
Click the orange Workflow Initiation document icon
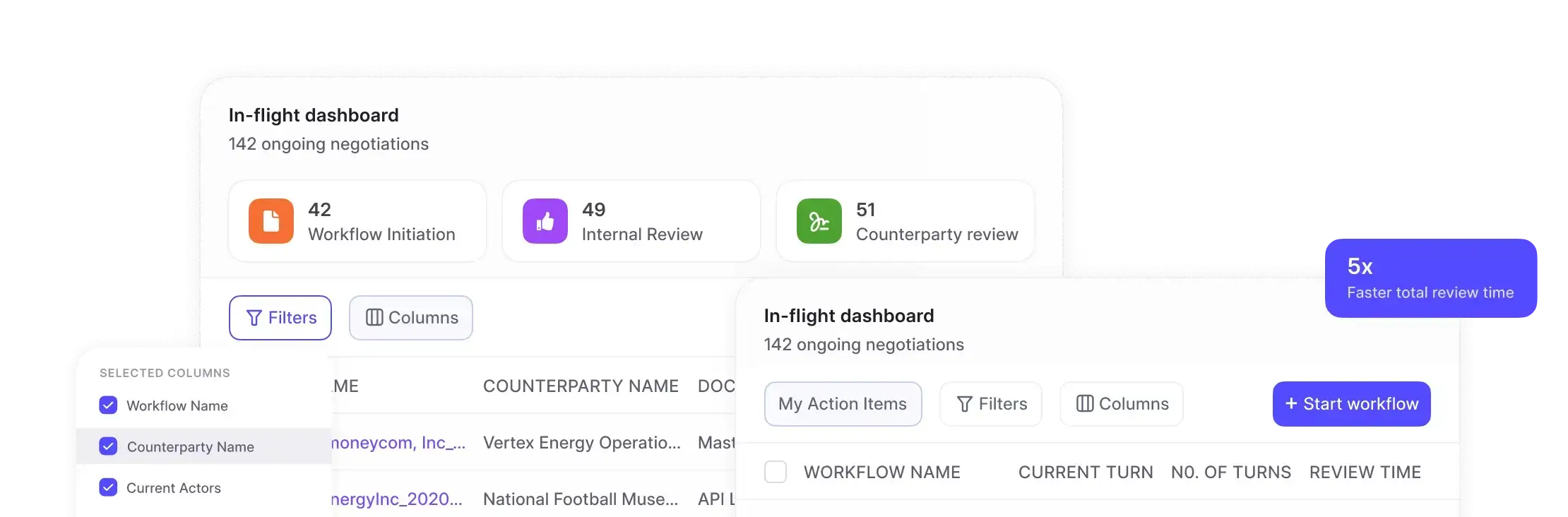(271, 221)
